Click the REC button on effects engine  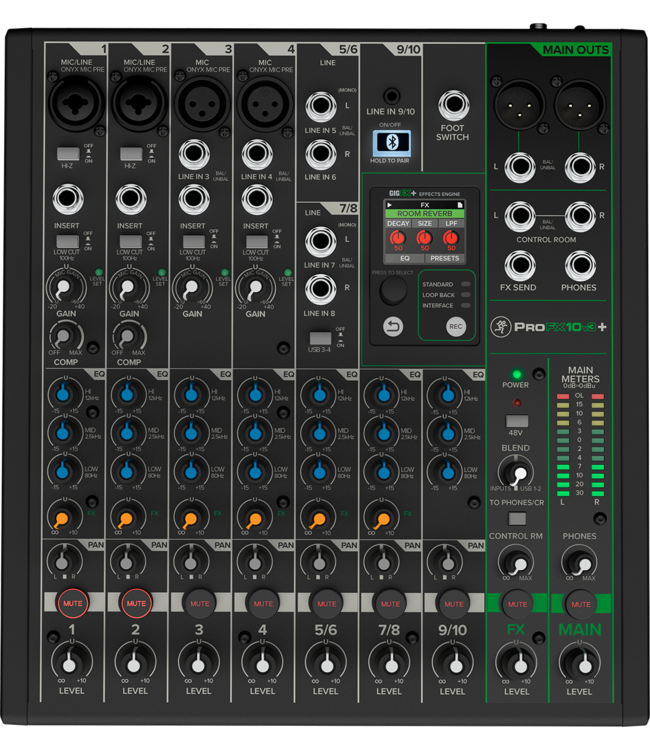pyautogui.click(x=455, y=327)
